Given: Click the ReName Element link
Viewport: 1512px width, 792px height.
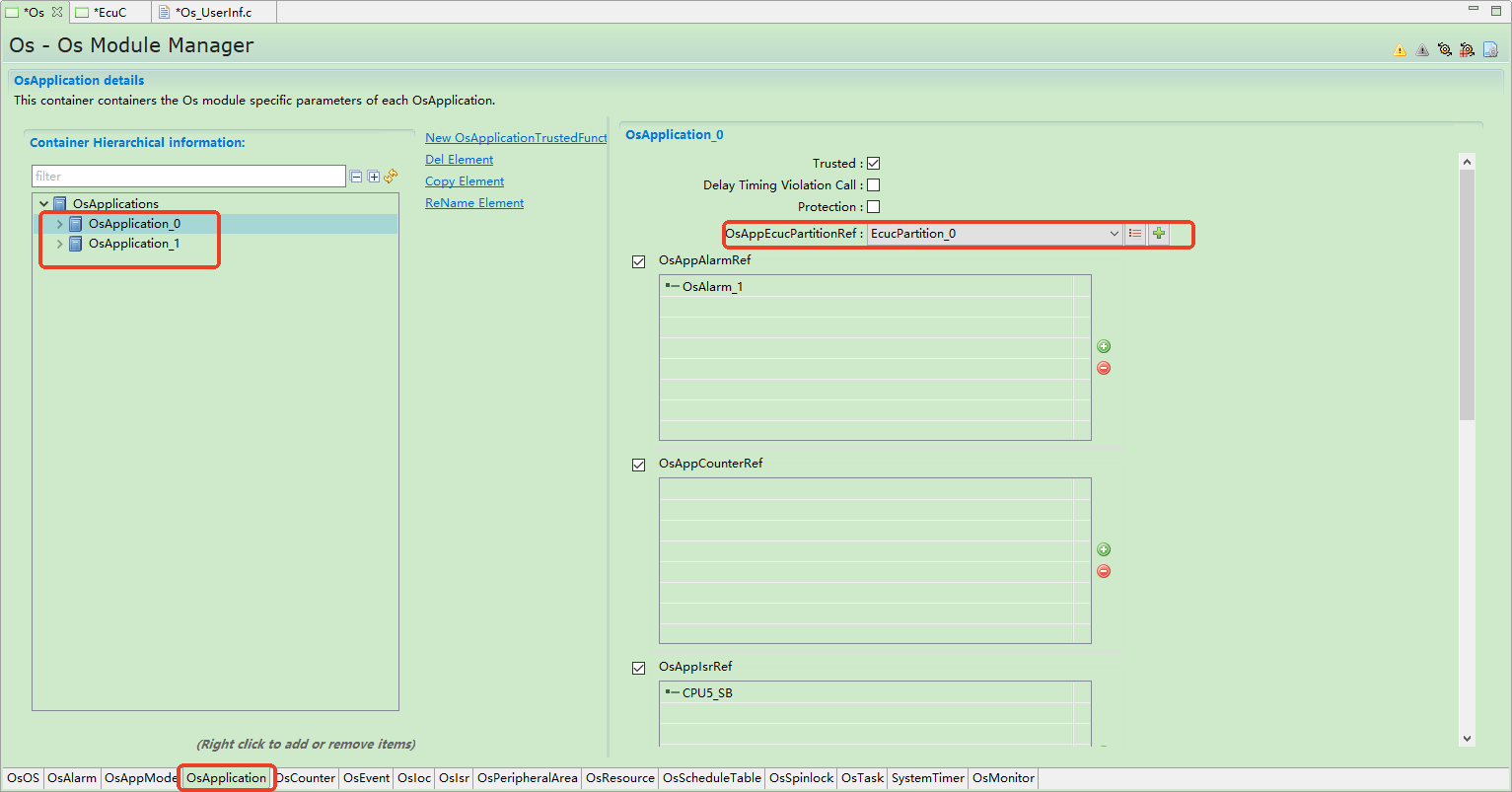Looking at the screenshot, I should point(474,203).
